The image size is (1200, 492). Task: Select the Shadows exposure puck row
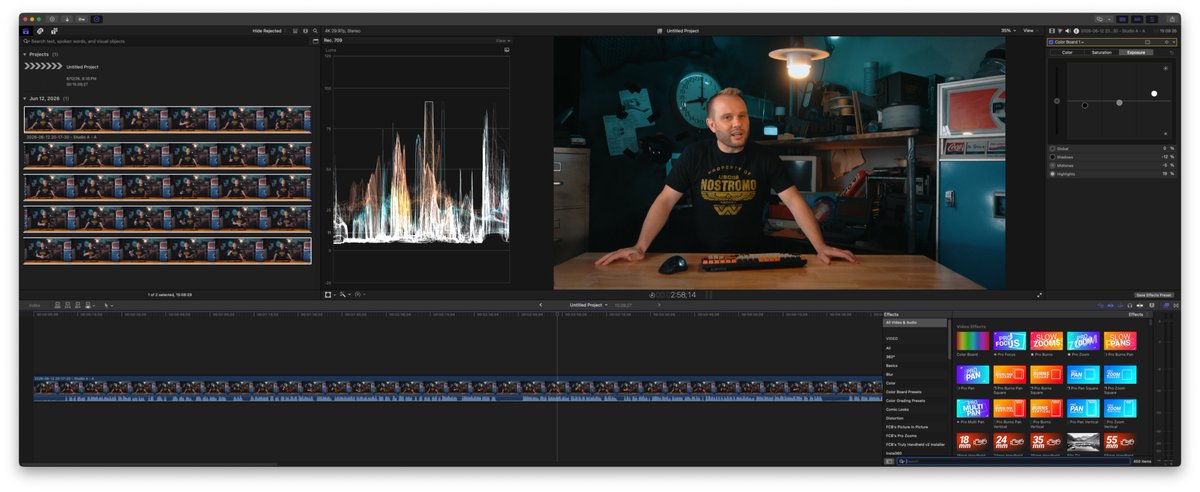(1112, 157)
